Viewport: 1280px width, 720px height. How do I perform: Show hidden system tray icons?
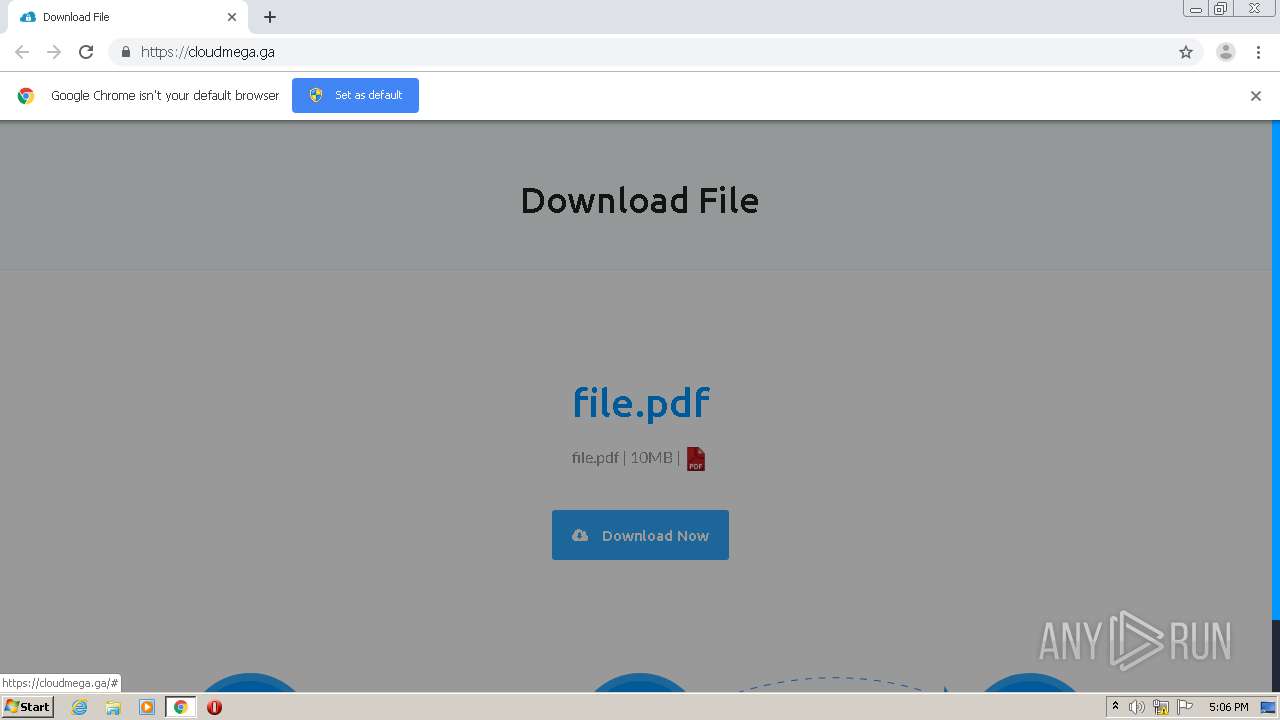(1115, 707)
